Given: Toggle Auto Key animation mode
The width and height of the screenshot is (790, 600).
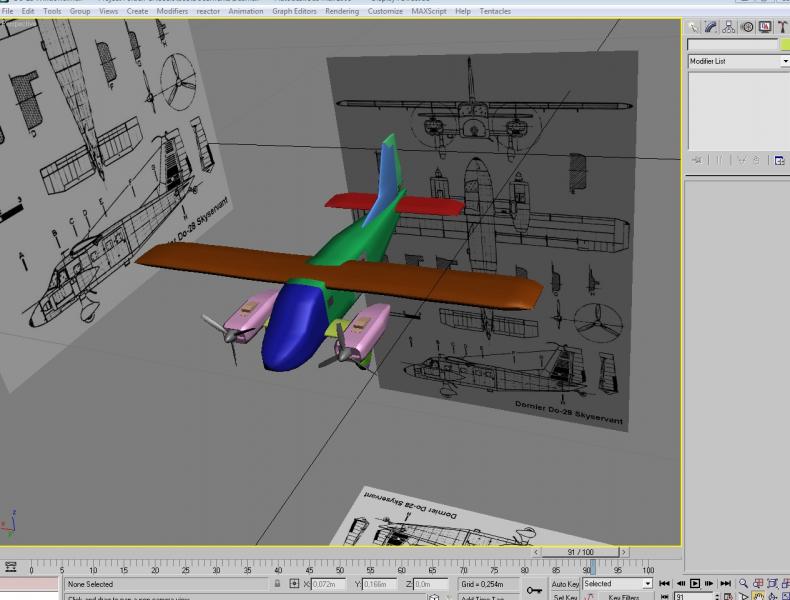Looking at the screenshot, I should 565,584.
